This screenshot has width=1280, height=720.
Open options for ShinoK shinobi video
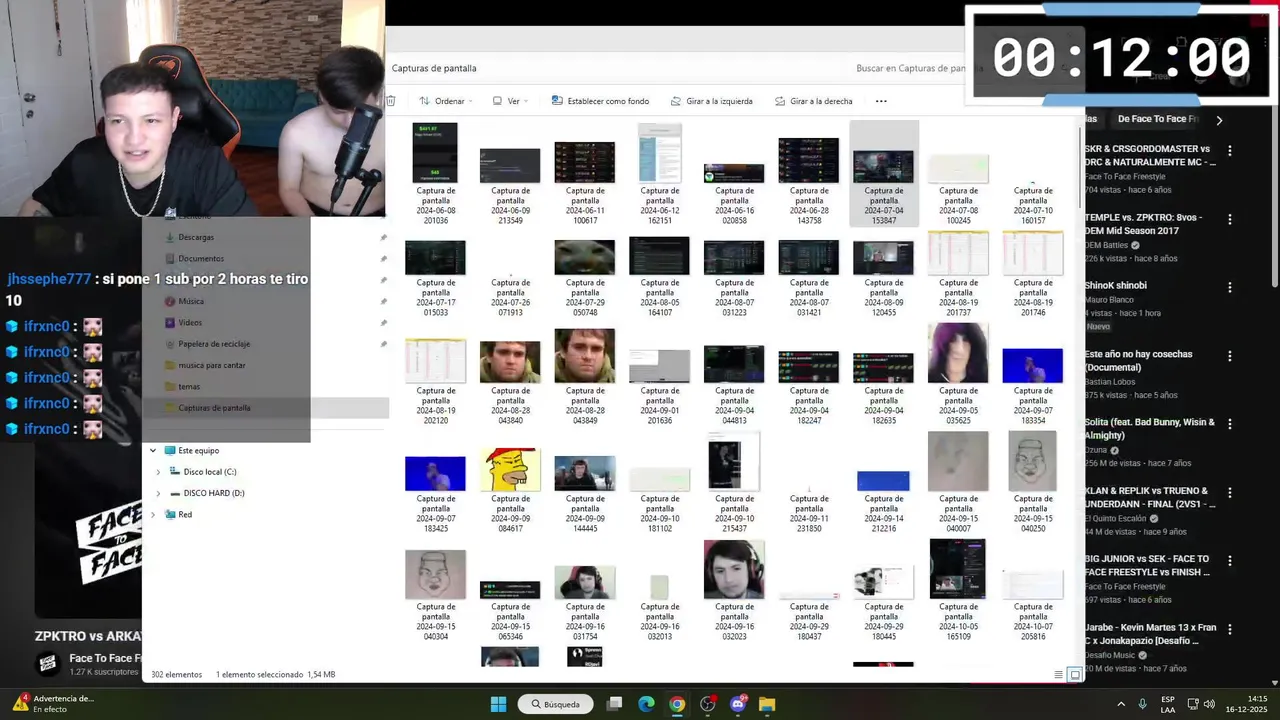click(1230, 287)
